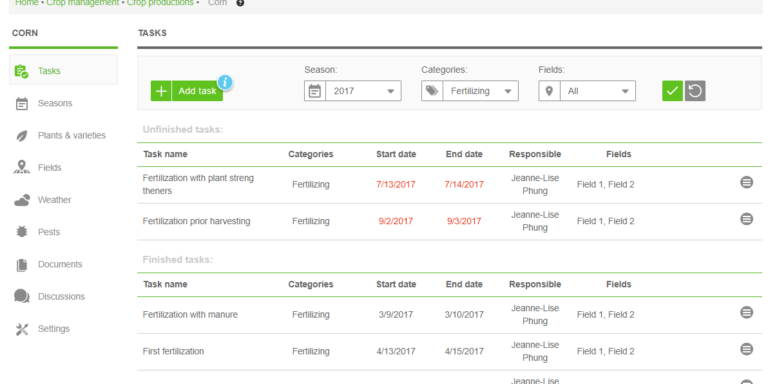Apply filters with the green checkmark button
768x384 pixels.
click(672, 91)
